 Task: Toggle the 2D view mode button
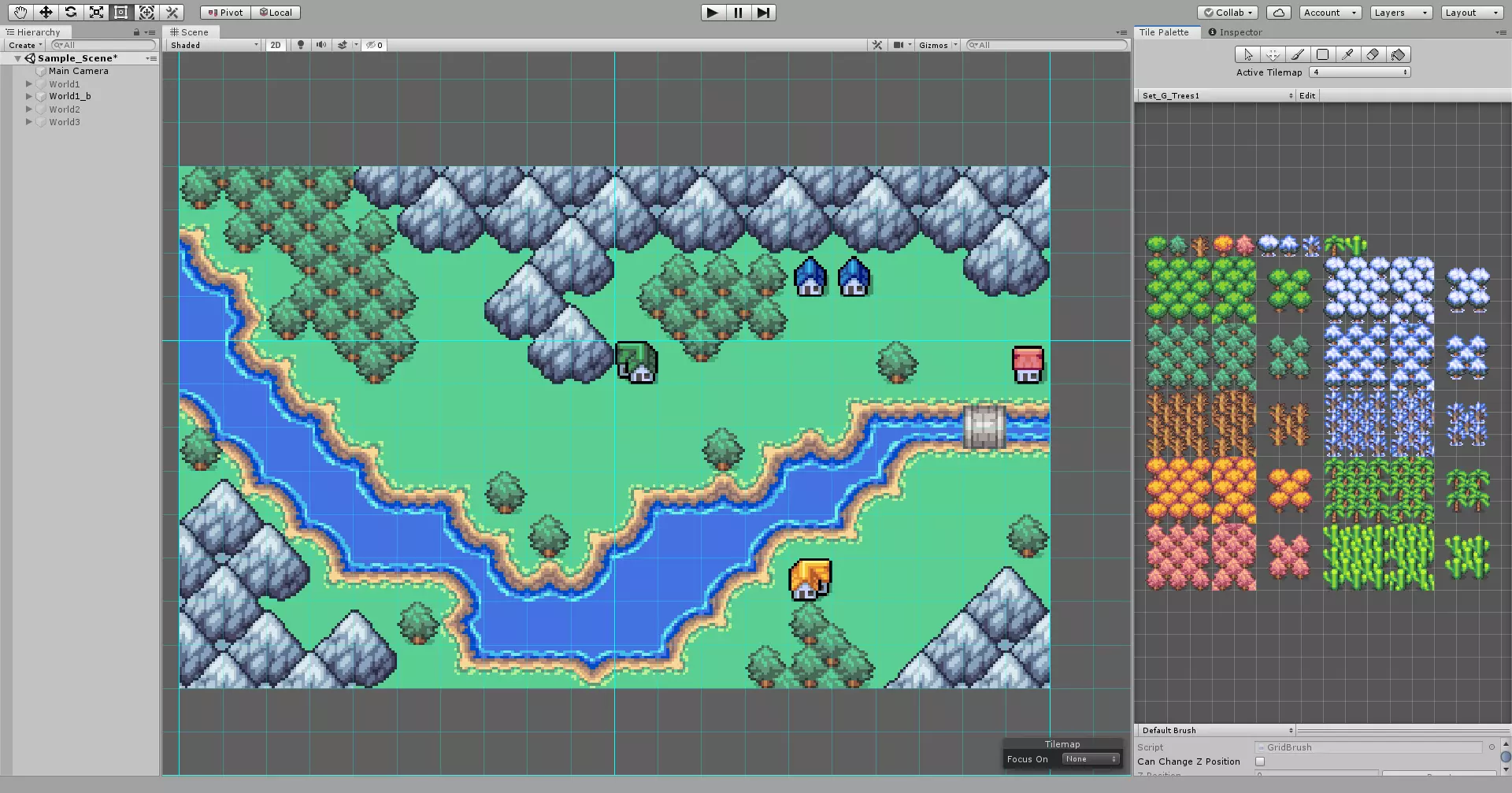click(276, 45)
